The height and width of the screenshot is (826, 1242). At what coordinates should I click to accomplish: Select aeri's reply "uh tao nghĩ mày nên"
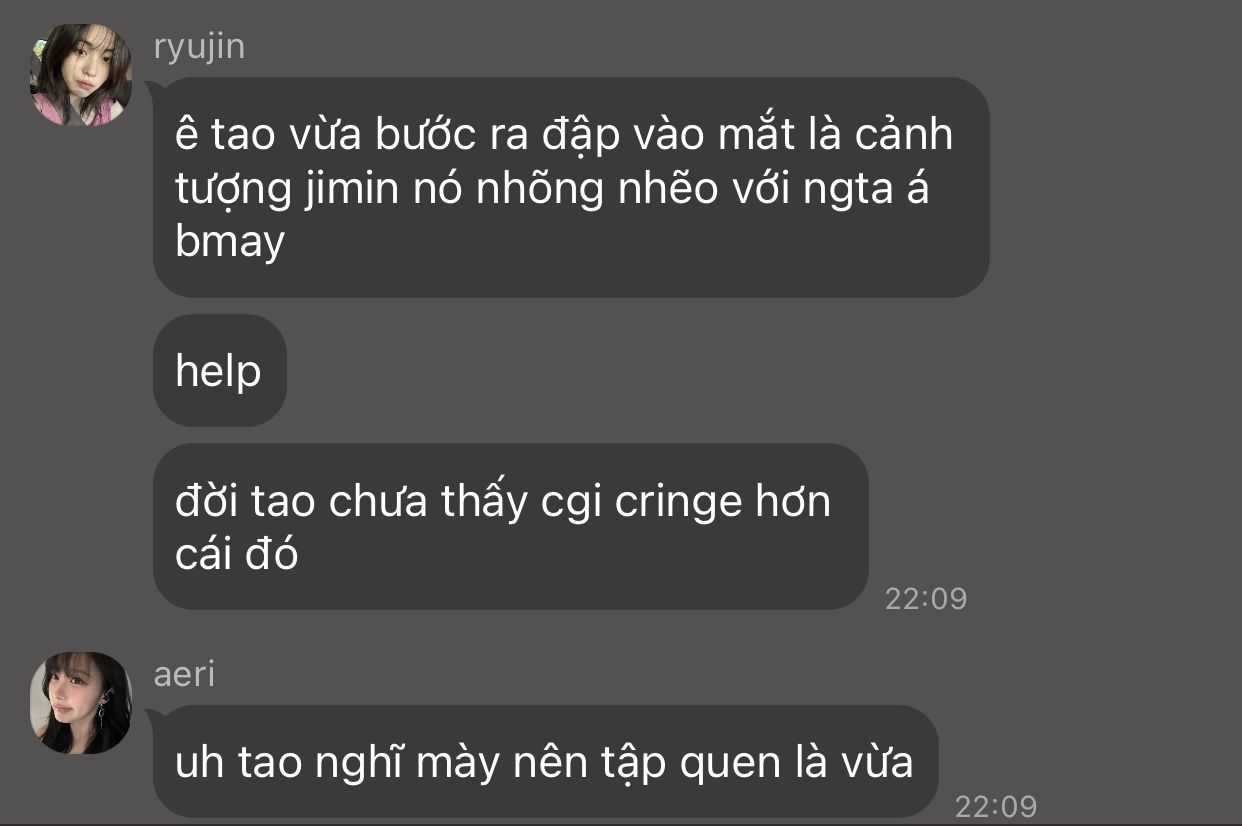[x=545, y=762]
